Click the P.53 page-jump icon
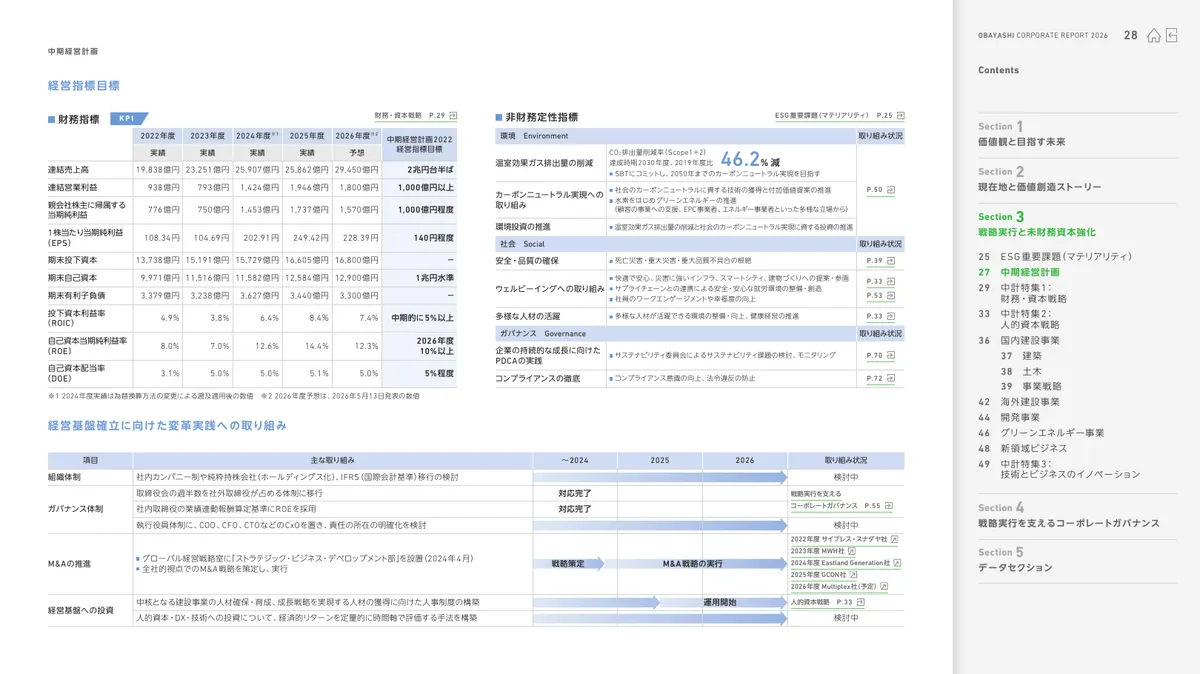The width and height of the screenshot is (1200, 674). click(890, 296)
